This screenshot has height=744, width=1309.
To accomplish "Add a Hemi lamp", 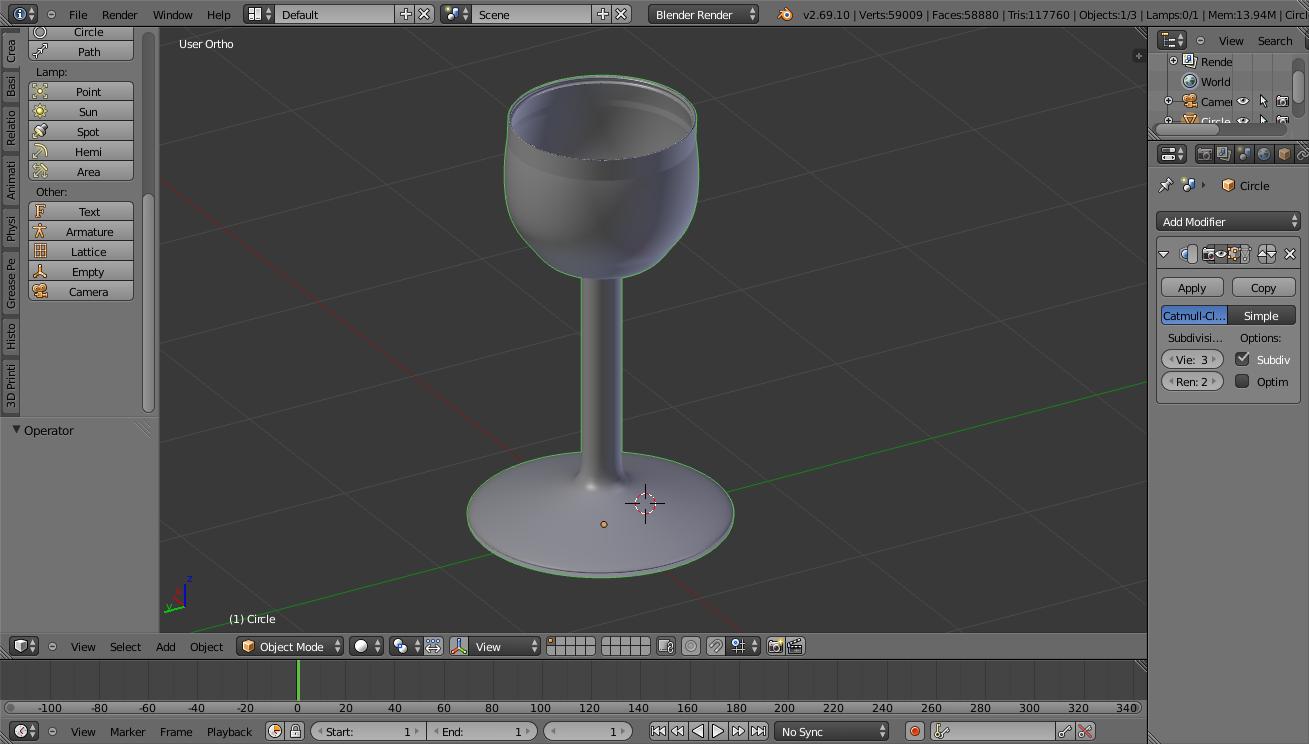I will click(x=81, y=152).
